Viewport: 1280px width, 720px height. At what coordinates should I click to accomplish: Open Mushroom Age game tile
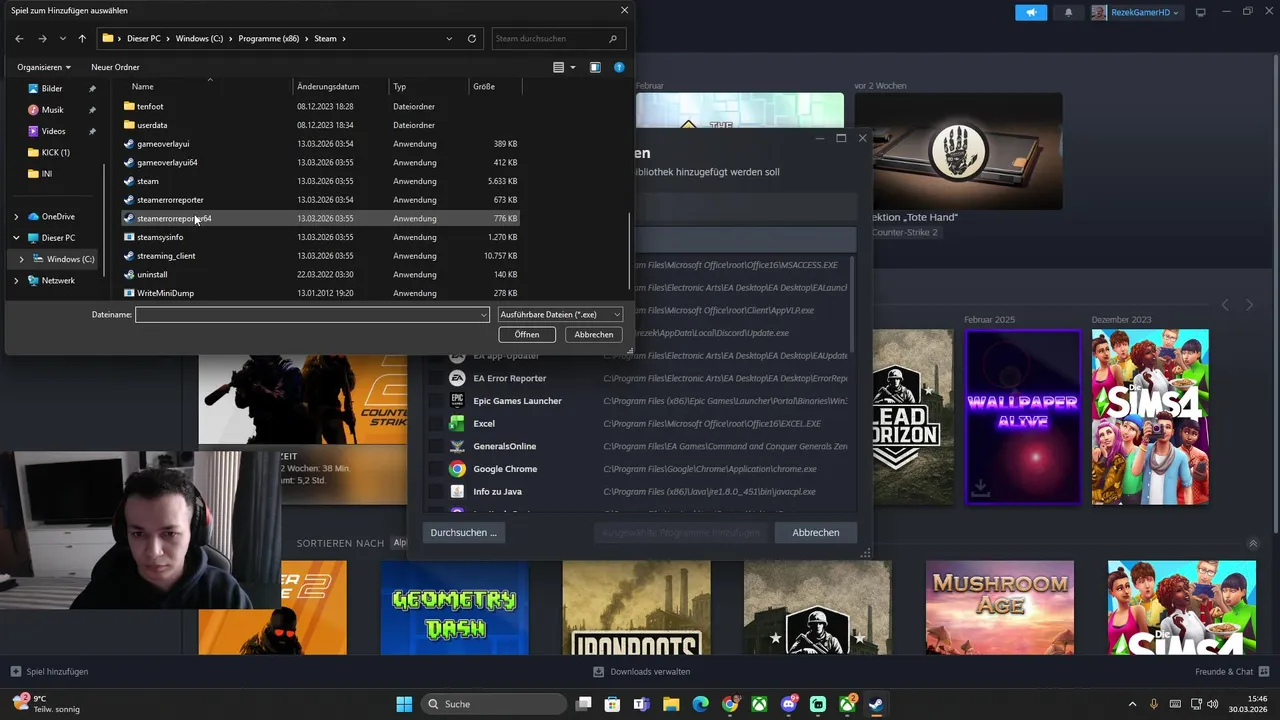[1000, 607]
